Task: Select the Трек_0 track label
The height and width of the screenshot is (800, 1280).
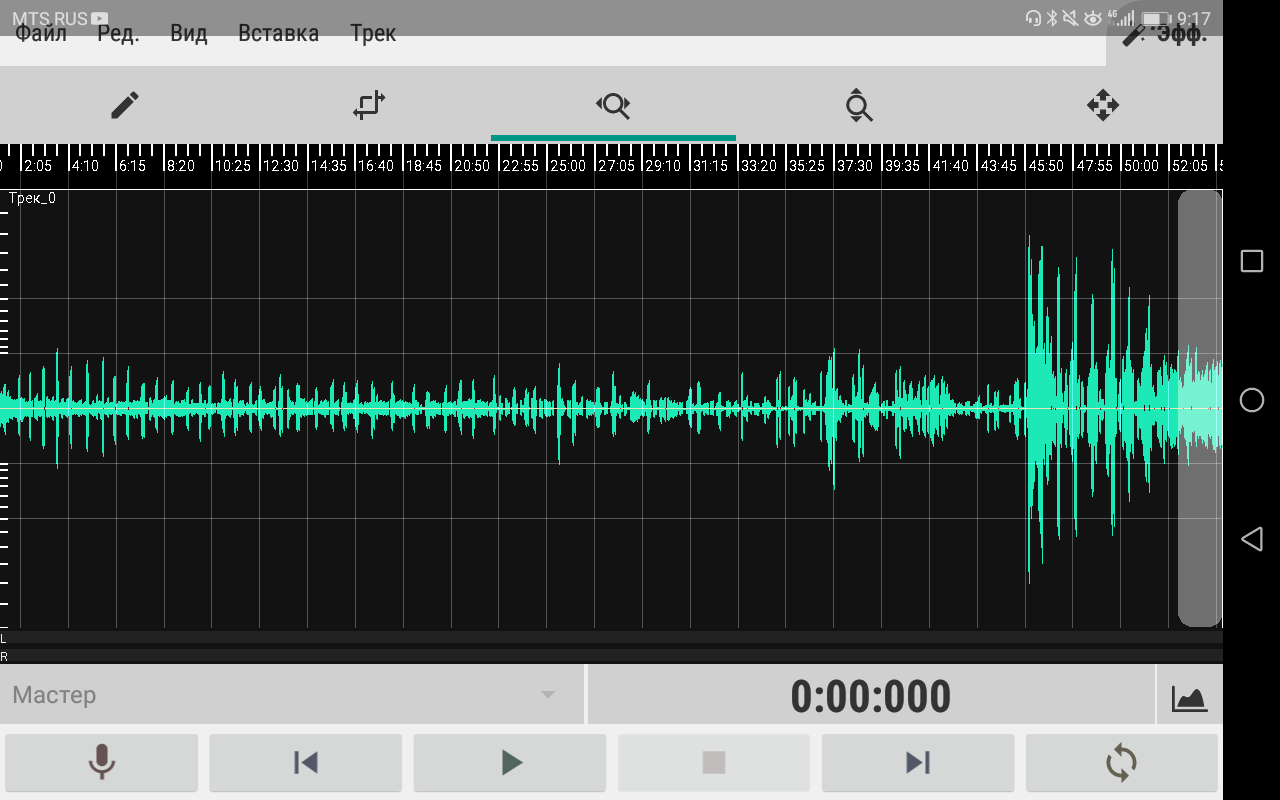Action: click(32, 198)
